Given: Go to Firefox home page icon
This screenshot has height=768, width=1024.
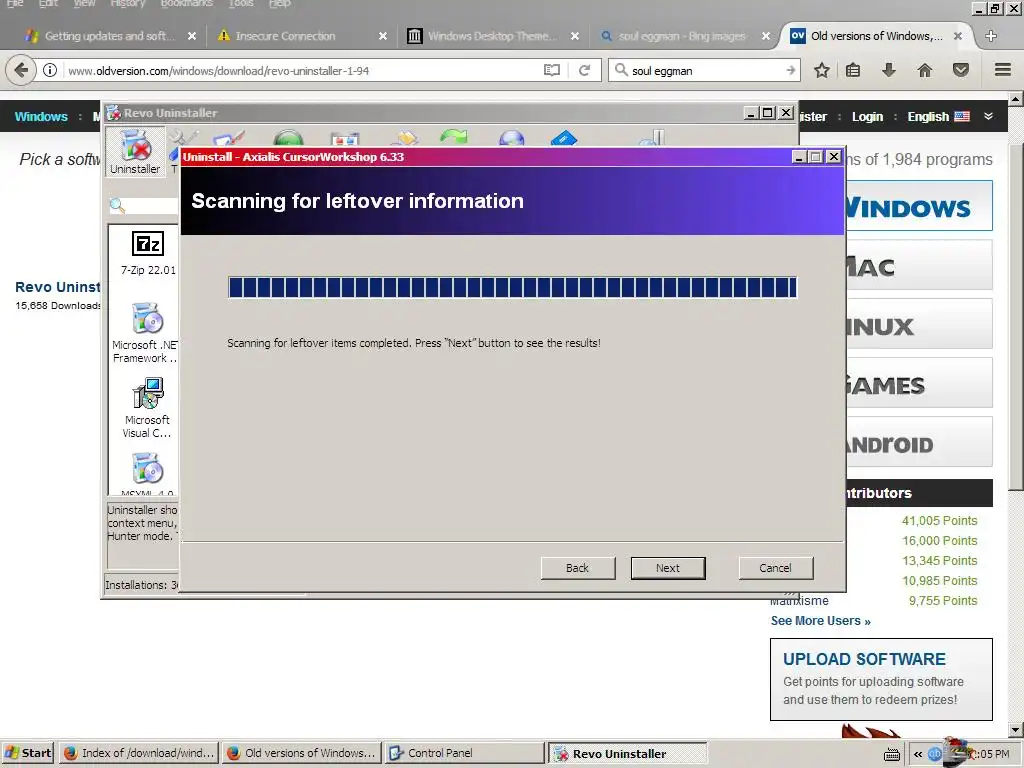Looking at the screenshot, I should coord(925,71).
